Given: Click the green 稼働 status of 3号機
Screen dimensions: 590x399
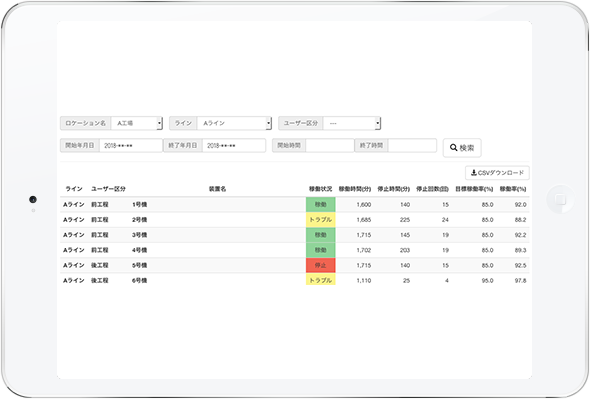Looking at the screenshot, I should coord(321,235).
